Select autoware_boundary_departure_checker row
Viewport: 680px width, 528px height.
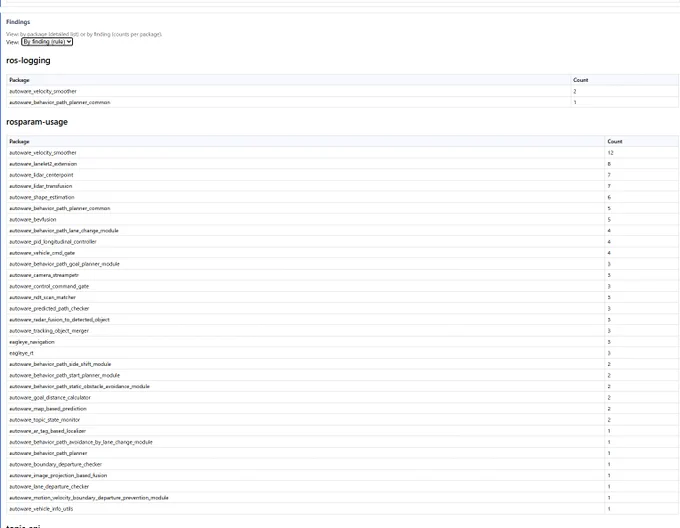[343, 464]
